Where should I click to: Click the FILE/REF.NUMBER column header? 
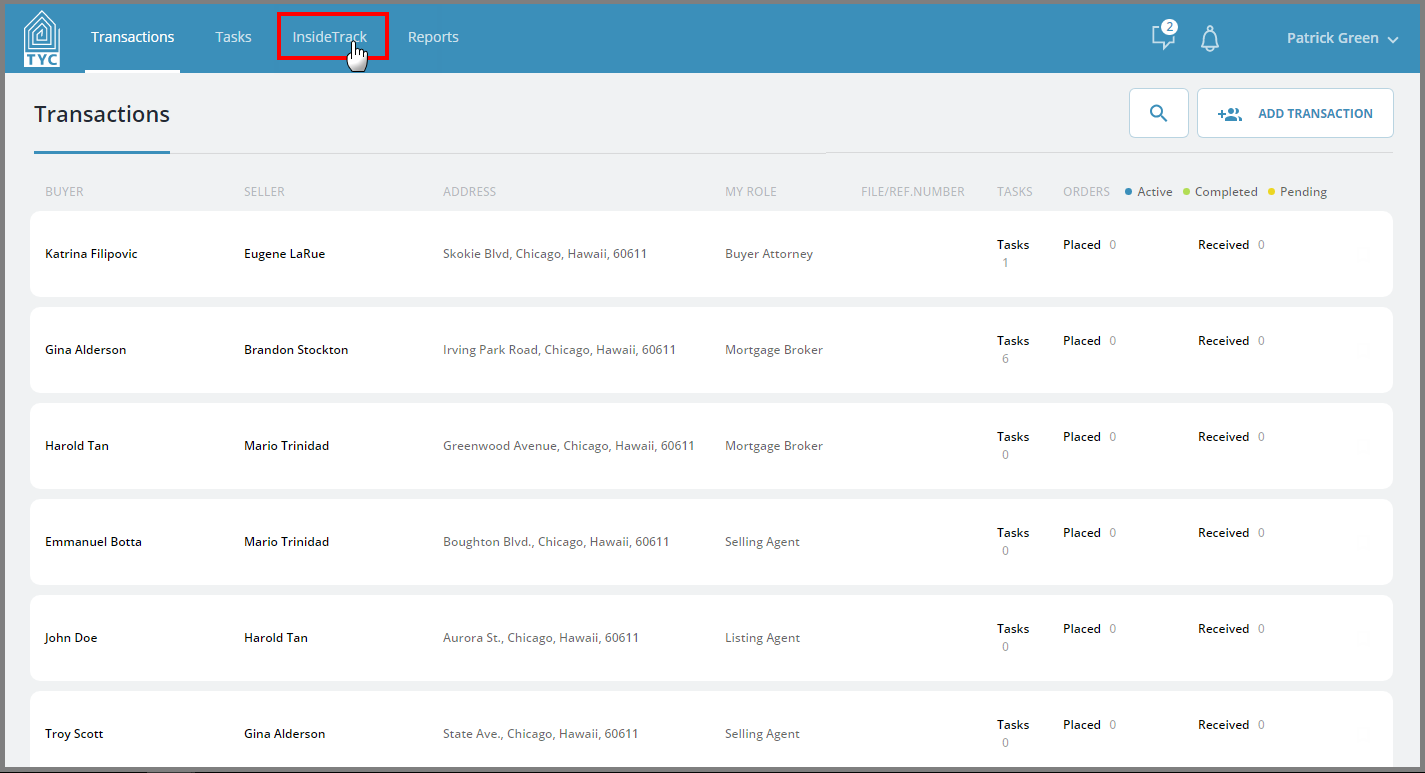click(x=913, y=192)
